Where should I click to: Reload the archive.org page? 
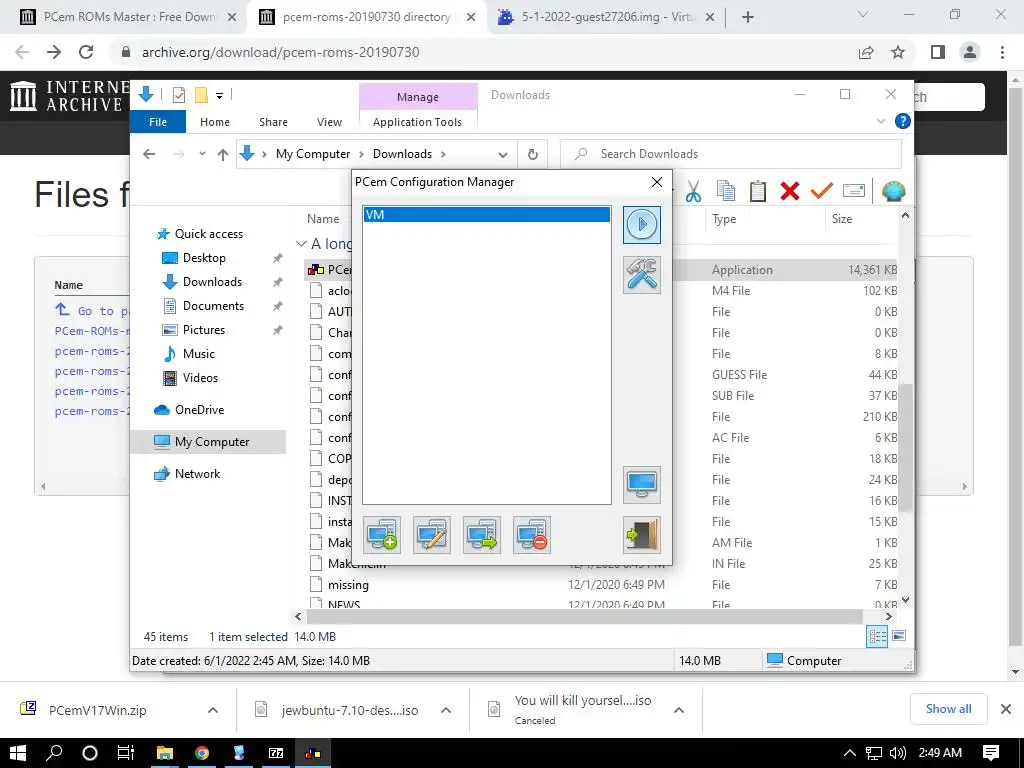pos(86,52)
